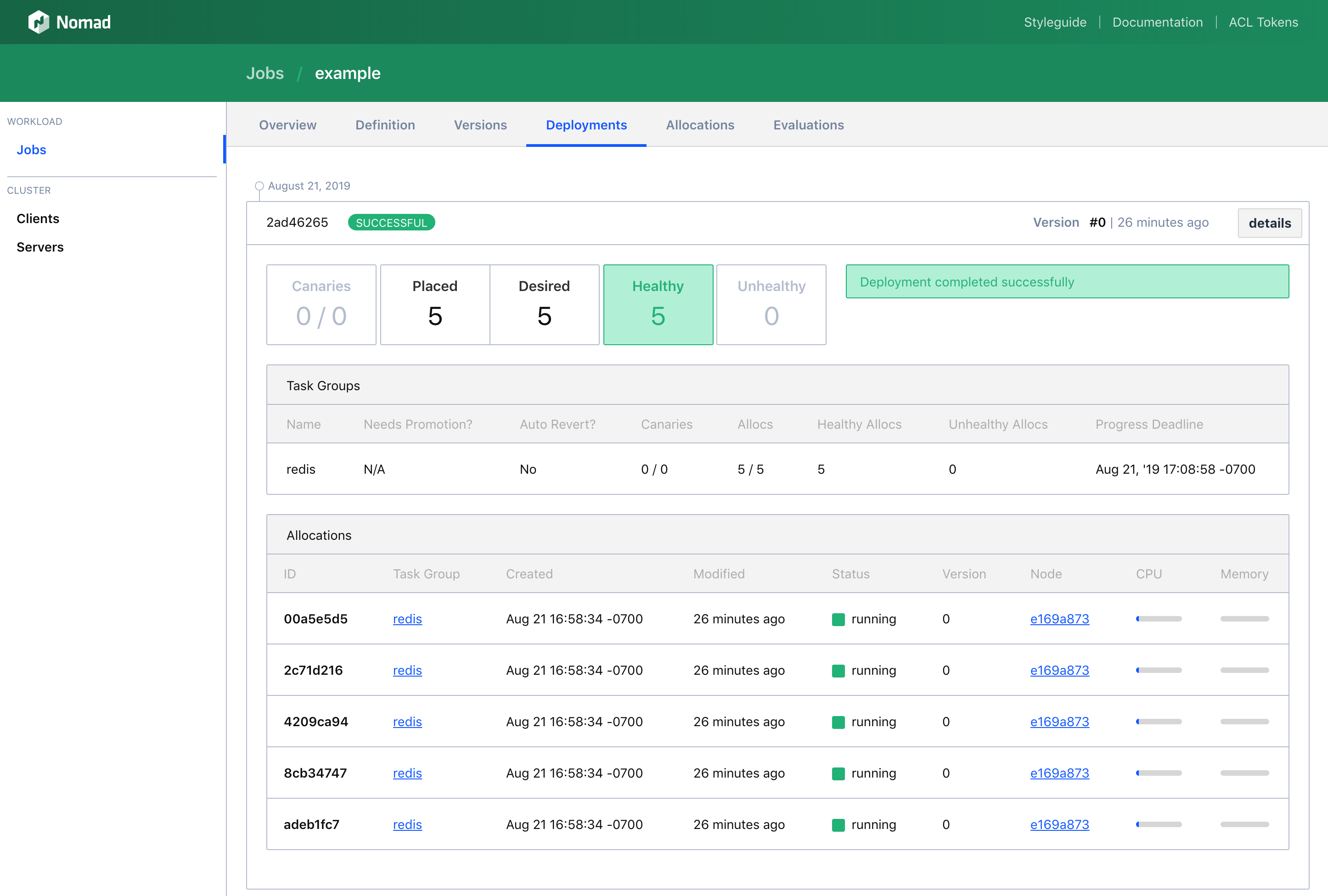This screenshot has height=896, width=1328.
Task: Open Jobs breadcrumb link
Action: tap(264, 73)
